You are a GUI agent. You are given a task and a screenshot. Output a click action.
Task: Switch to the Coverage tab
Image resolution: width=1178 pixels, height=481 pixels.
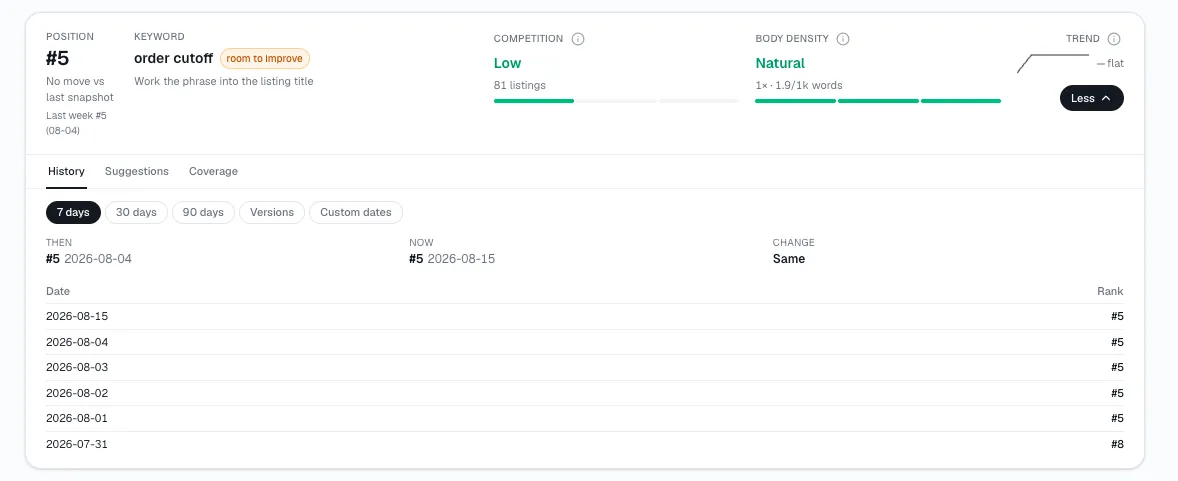(x=213, y=171)
